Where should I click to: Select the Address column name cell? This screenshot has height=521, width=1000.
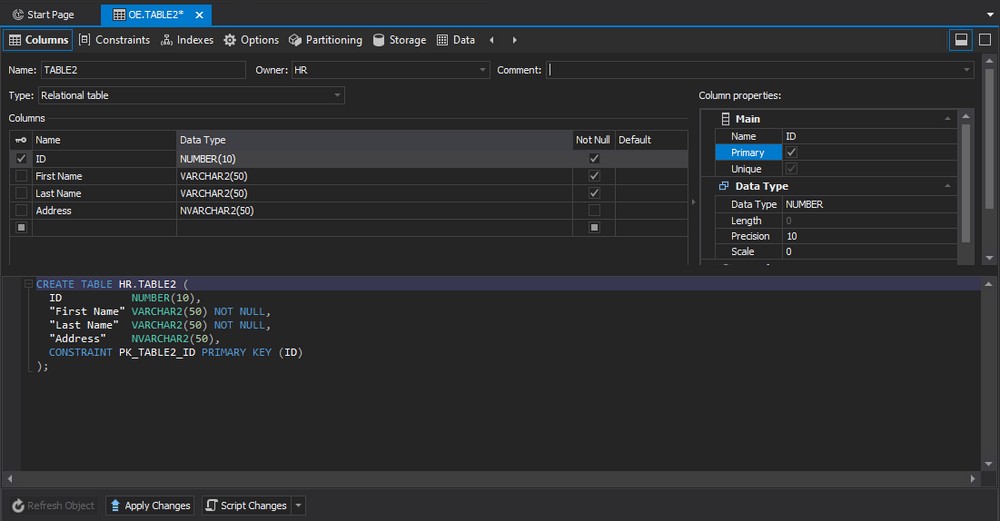(105, 210)
